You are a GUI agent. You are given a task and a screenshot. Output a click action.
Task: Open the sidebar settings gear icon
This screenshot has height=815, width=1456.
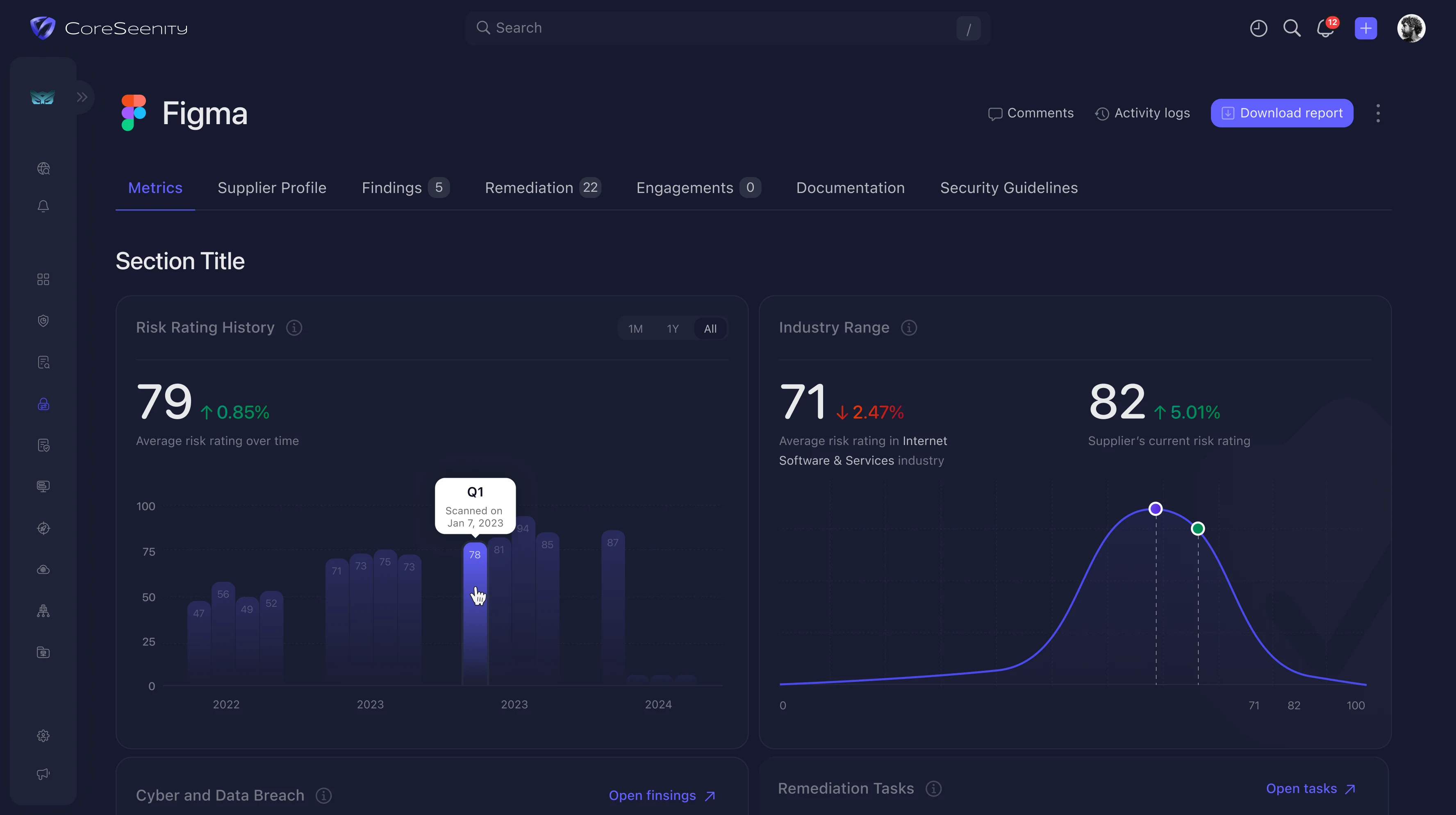tap(43, 736)
